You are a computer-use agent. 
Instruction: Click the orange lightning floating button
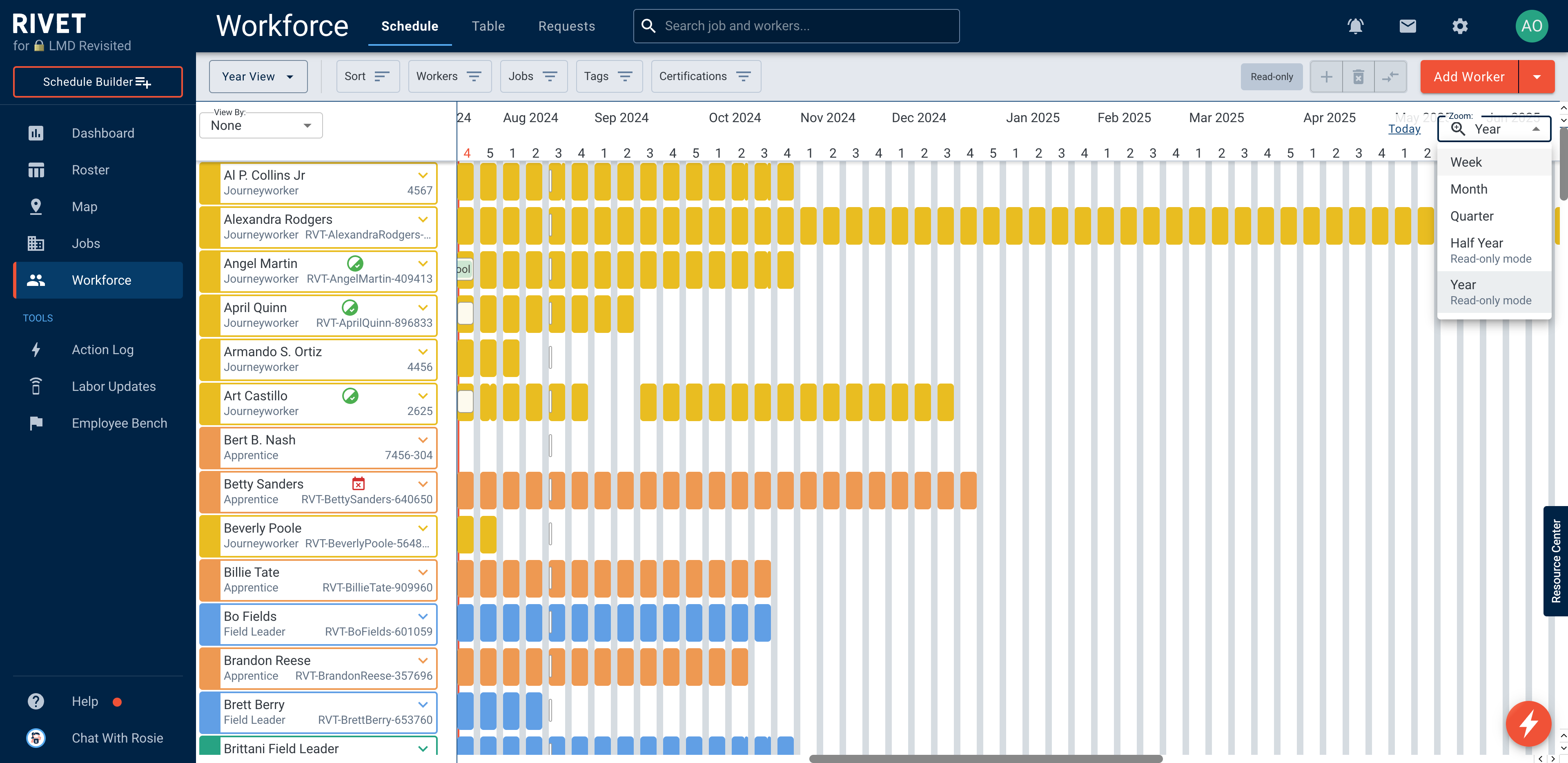pyautogui.click(x=1528, y=724)
